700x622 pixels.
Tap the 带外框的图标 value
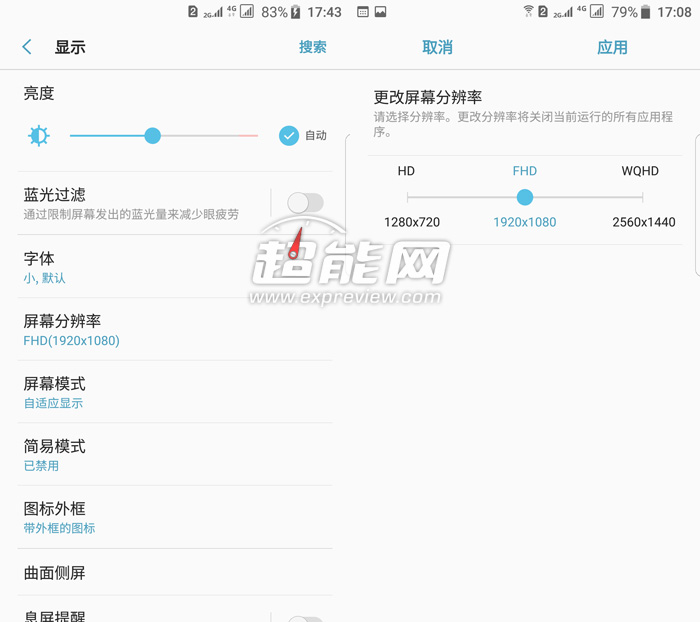click(x=59, y=528)
